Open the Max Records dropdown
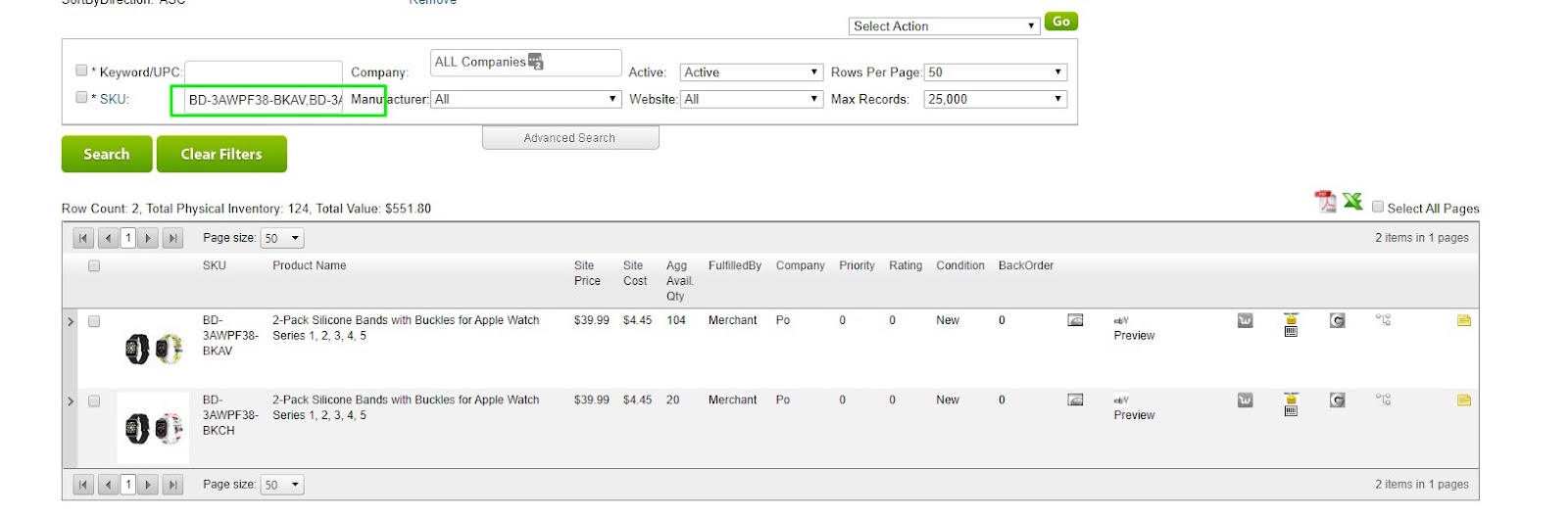This screenshot has width=1568, height=518. pyautogui.click(x=996, y=99)
